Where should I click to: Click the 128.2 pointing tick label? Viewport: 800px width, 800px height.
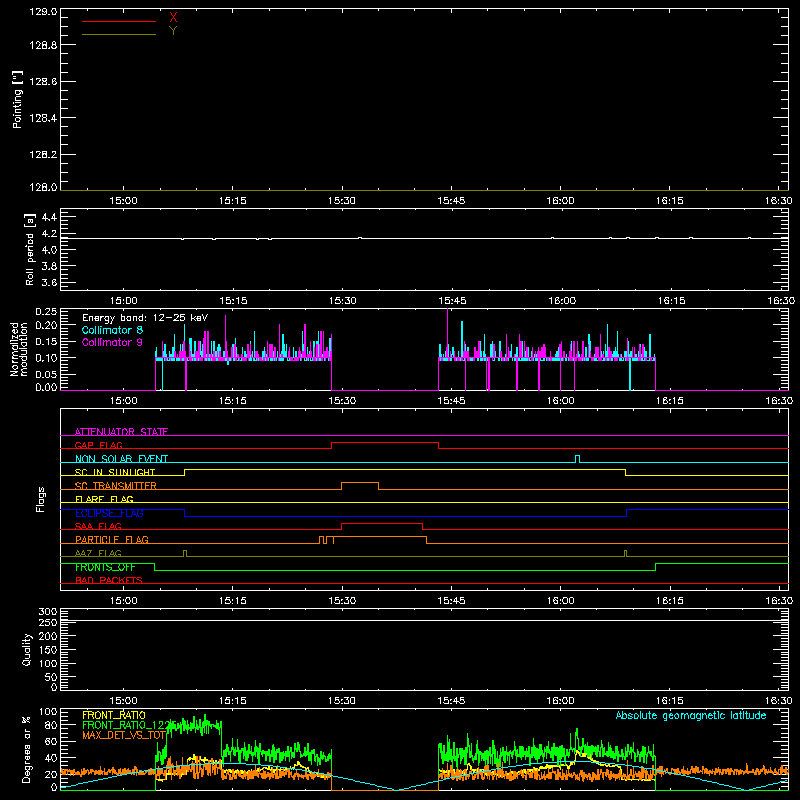(43, 155)
